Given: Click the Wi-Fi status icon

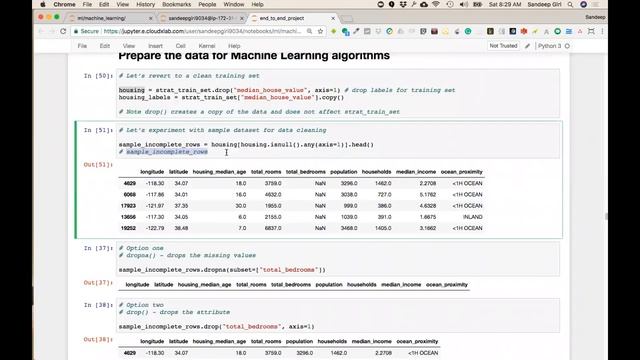Looking at the screenshot, I should [436, 4].
